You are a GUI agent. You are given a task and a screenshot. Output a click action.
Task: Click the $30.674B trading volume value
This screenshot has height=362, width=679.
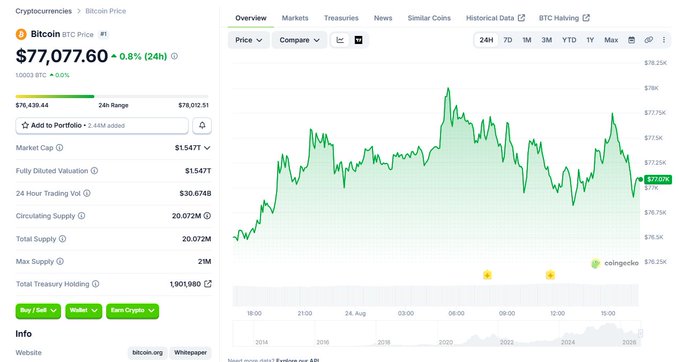(x=195, y=193)
